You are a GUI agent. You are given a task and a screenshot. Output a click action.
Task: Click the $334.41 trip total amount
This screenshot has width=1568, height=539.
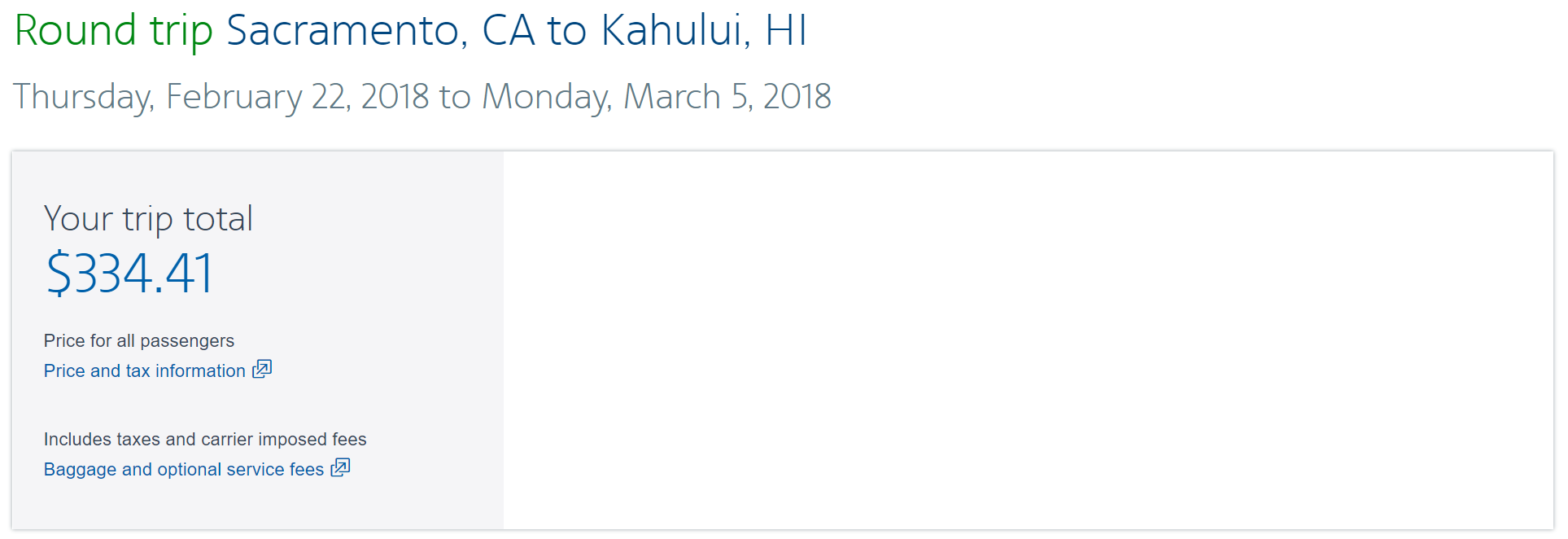pos(129,274)
